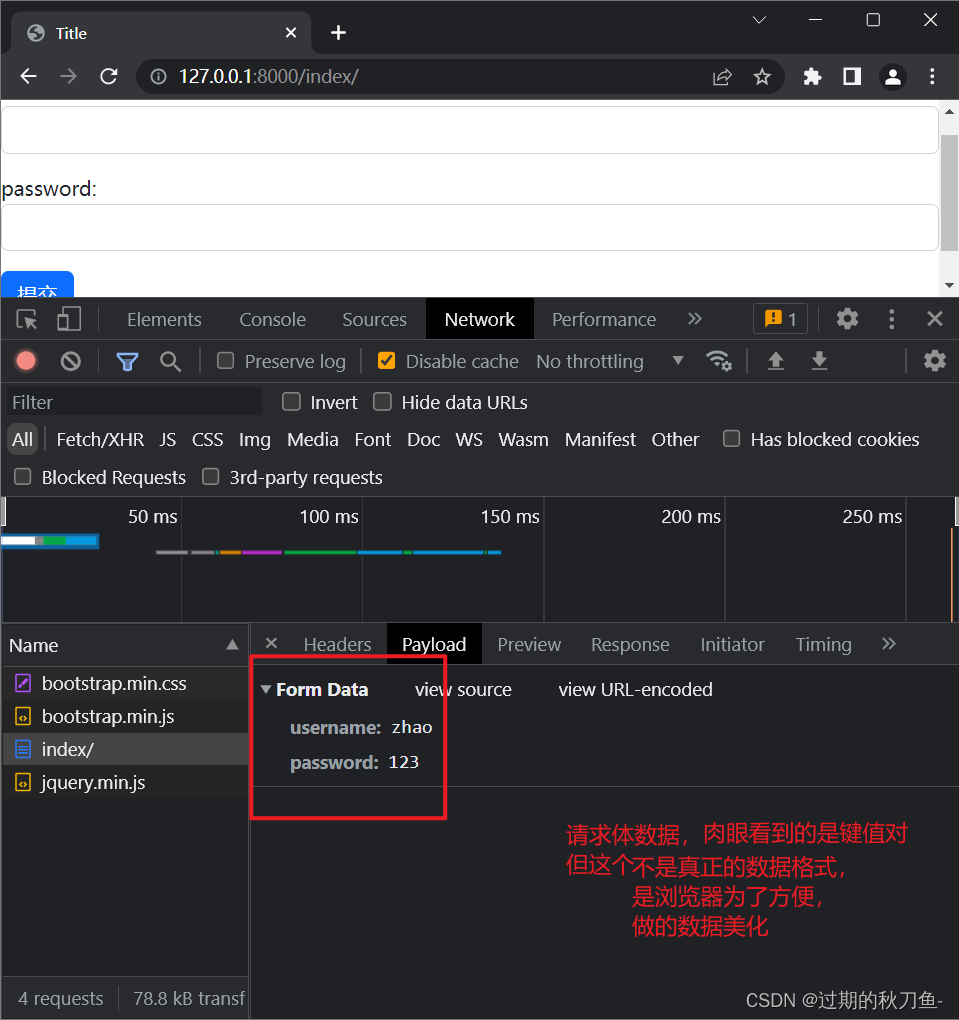The height and width of the screenshot is (1020, 959).
Task: Close the Title browser tab
Action: 291,33
